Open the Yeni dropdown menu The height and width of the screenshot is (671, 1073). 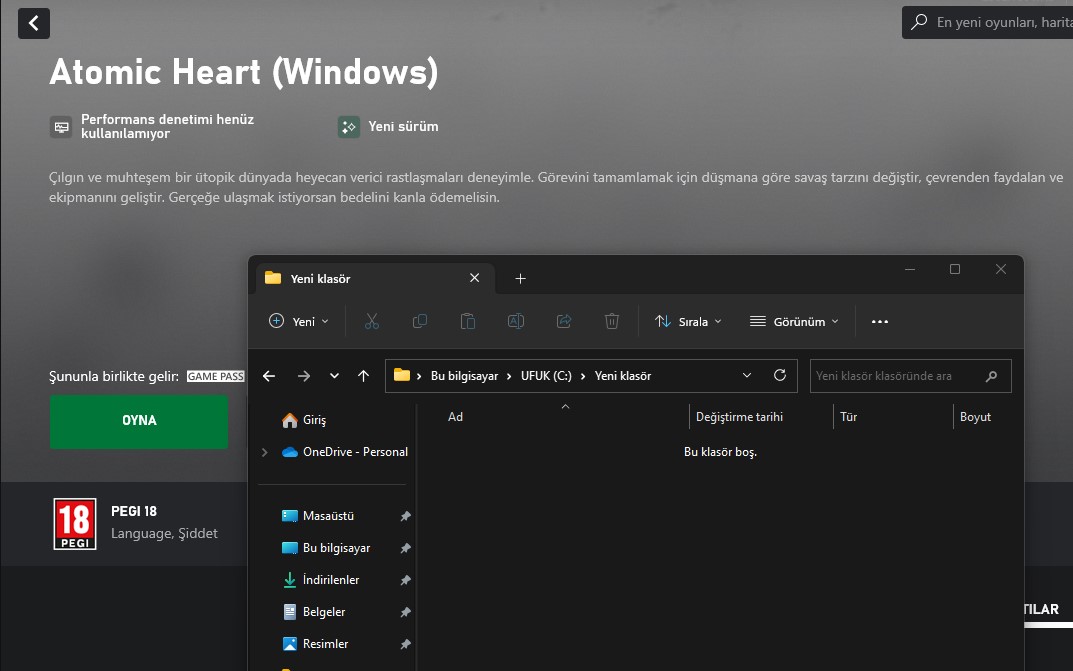tap(299, 321)
